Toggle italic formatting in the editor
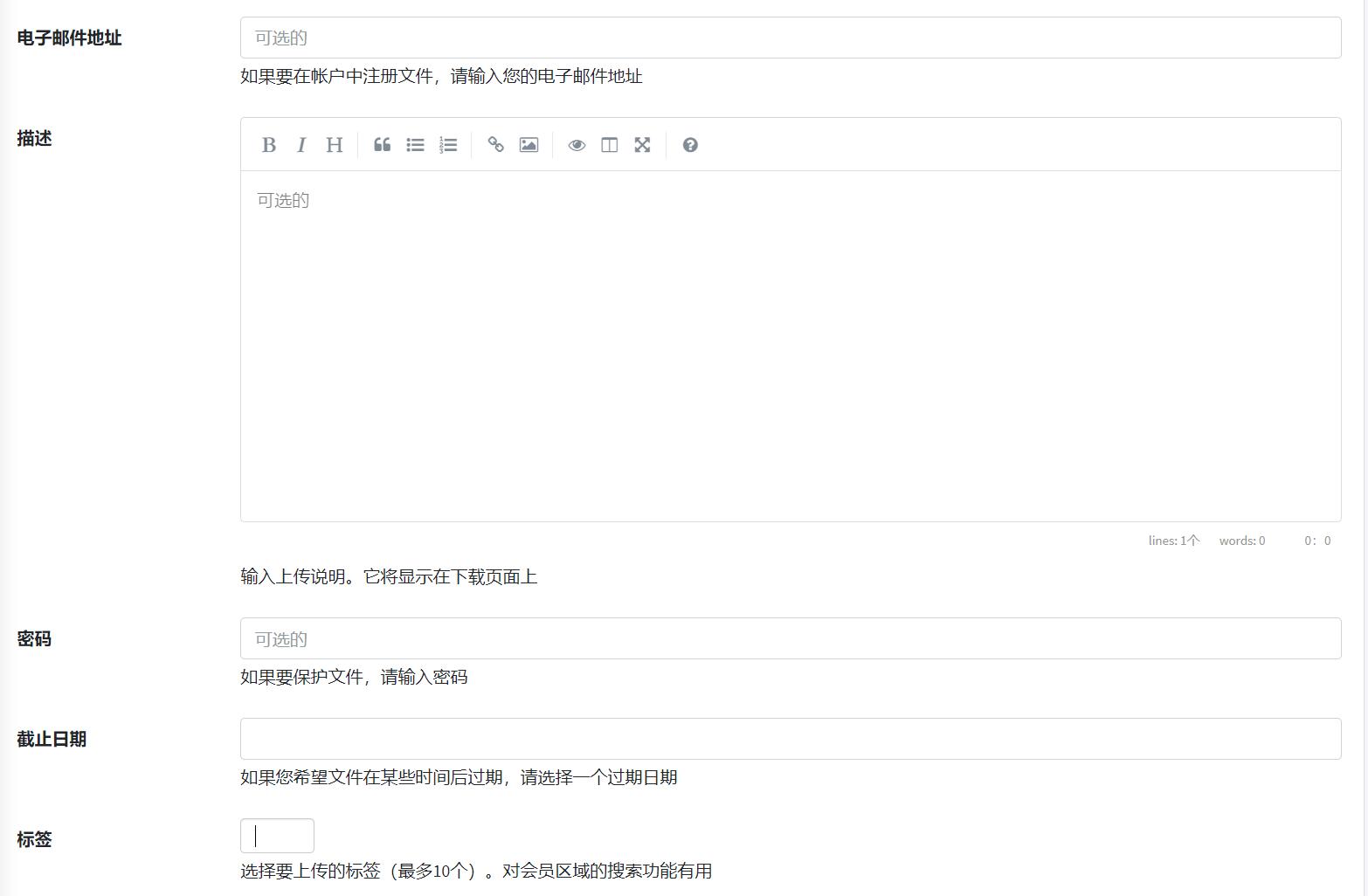This screenshot has height=896, width=1368. [301, 145]
